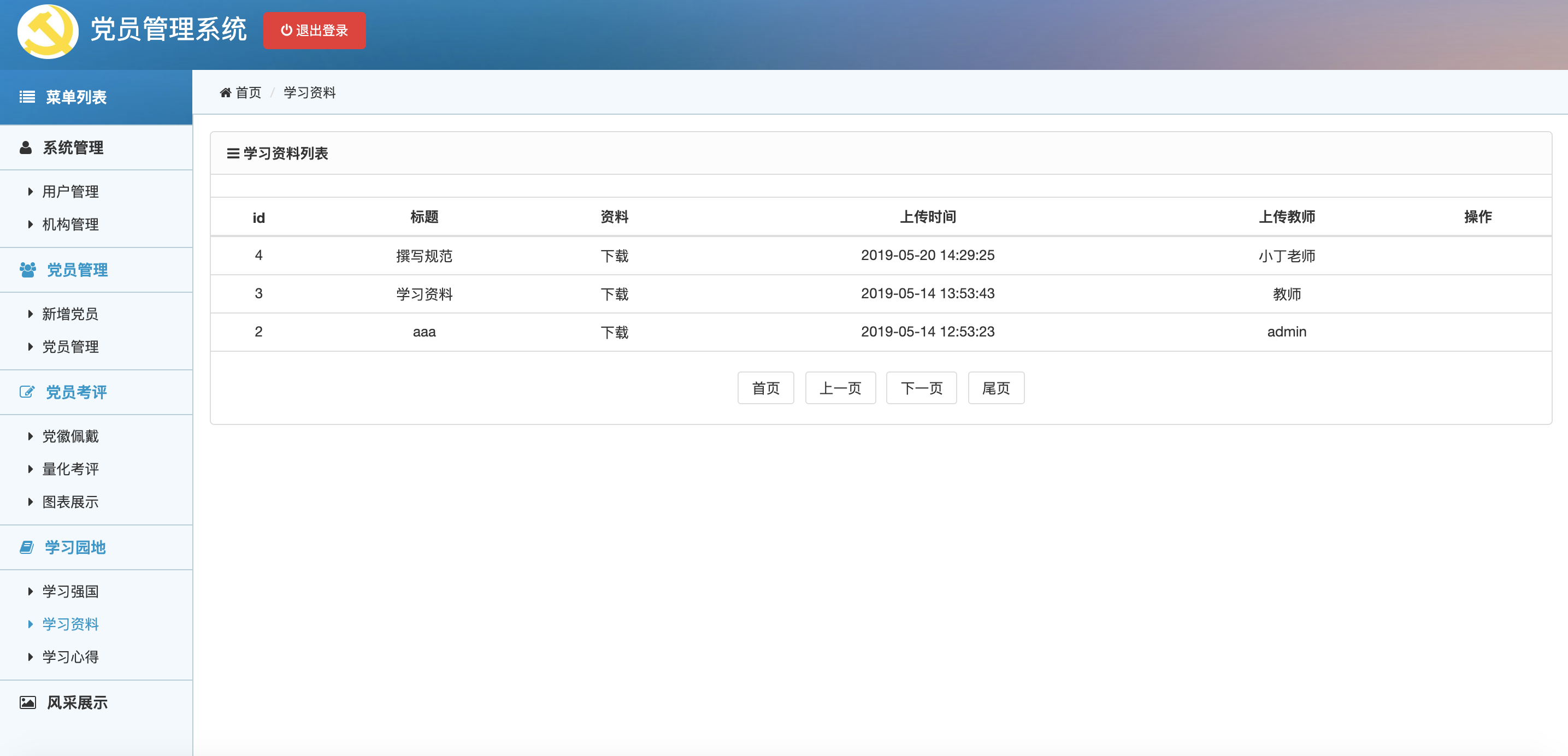
Task: Open 机构管理 in the sidebar
Action: [x=70, y=225]
